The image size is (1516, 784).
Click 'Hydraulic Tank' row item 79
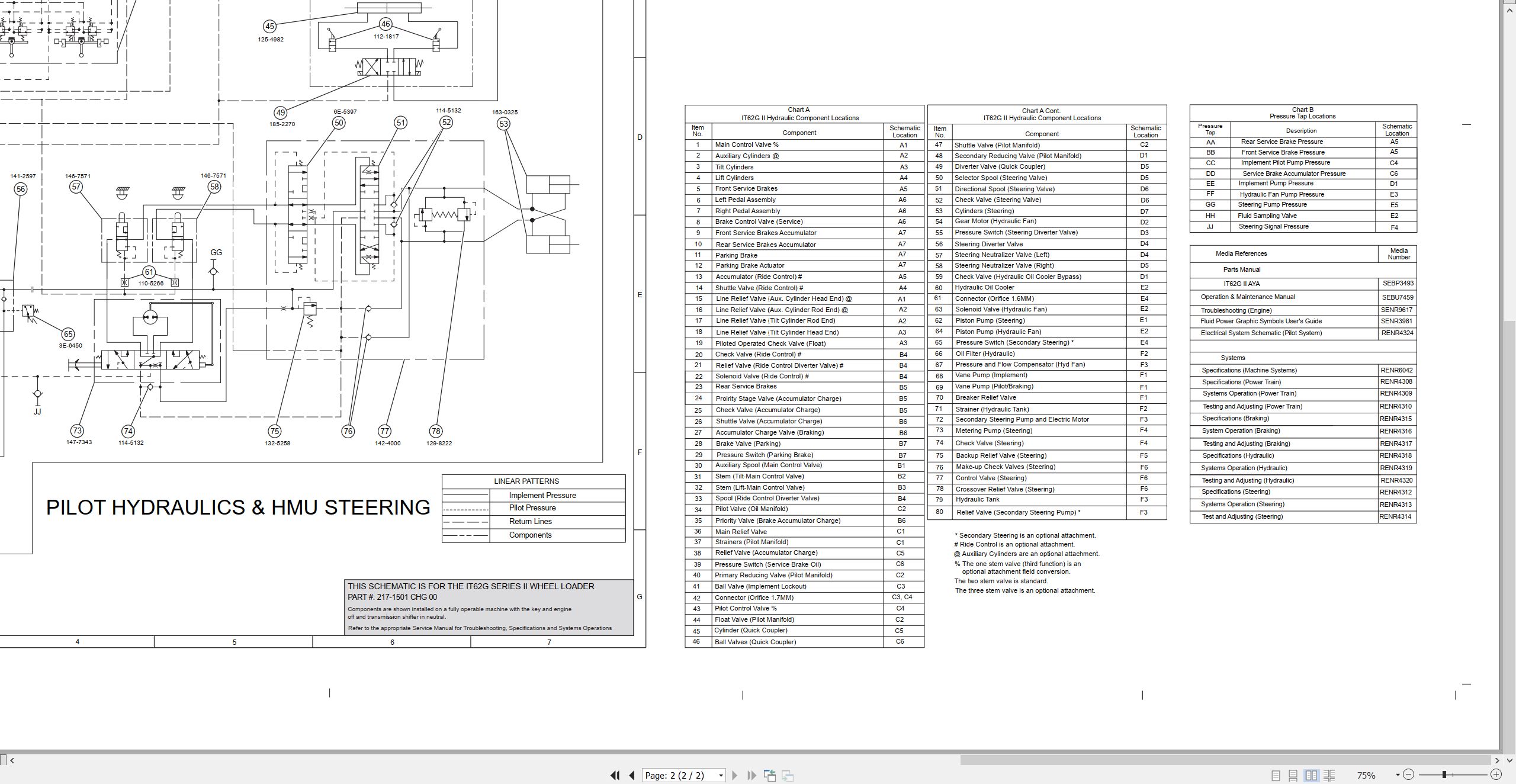click(1047, 500)
